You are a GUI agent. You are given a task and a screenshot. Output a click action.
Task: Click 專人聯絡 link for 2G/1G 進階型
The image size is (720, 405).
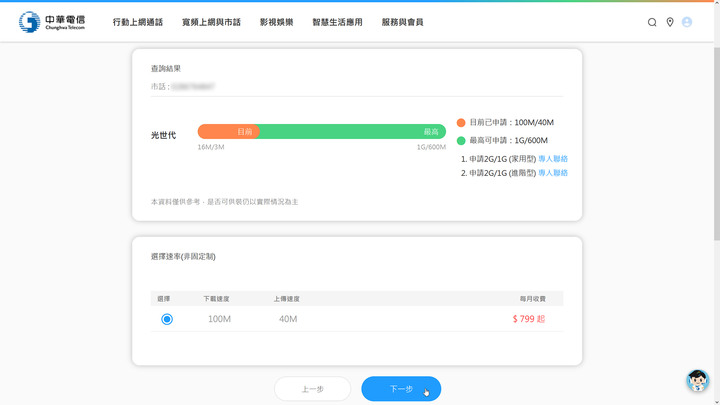click(x=553, y=173)
